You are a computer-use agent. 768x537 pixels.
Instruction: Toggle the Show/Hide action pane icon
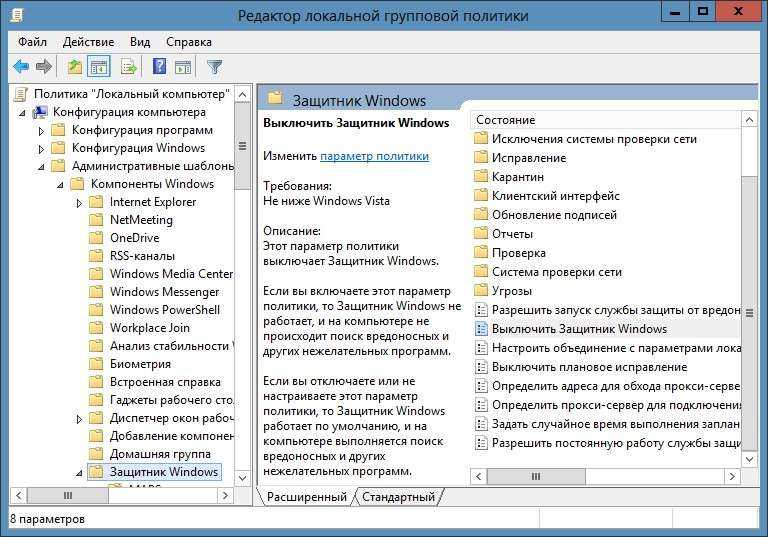pos(183,67)
